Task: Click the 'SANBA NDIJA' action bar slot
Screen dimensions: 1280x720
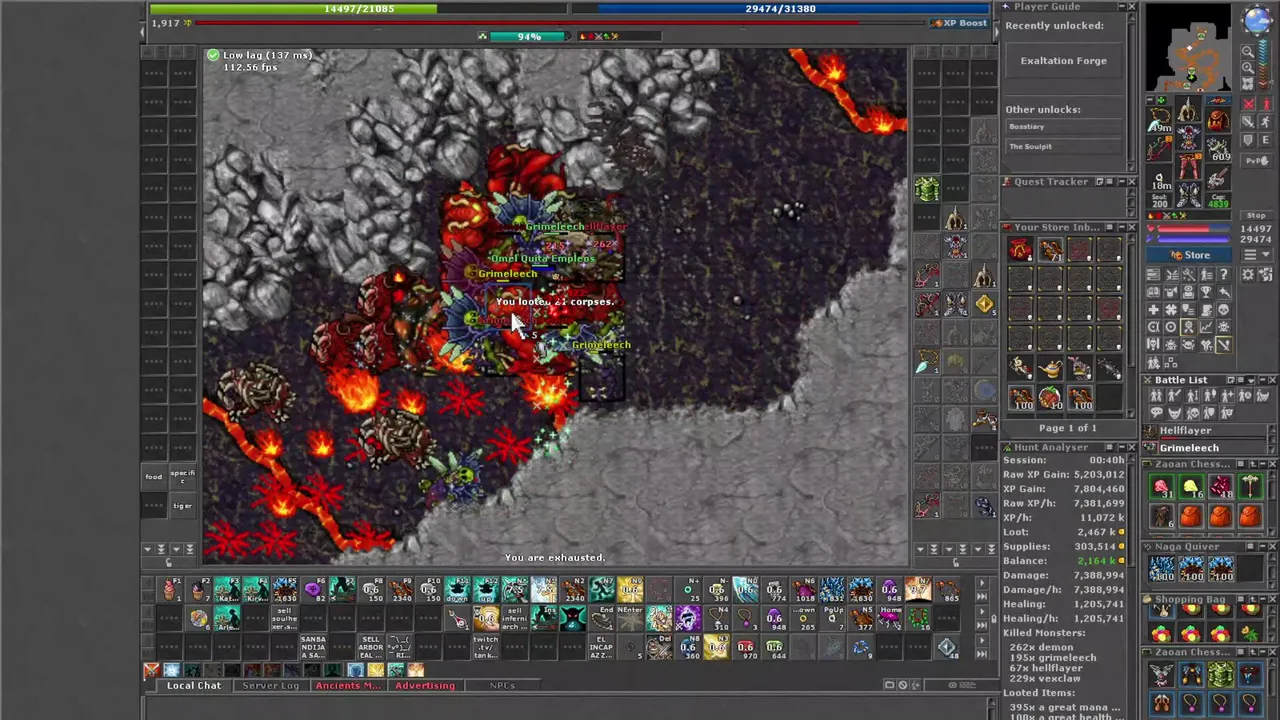Action: 313,647
